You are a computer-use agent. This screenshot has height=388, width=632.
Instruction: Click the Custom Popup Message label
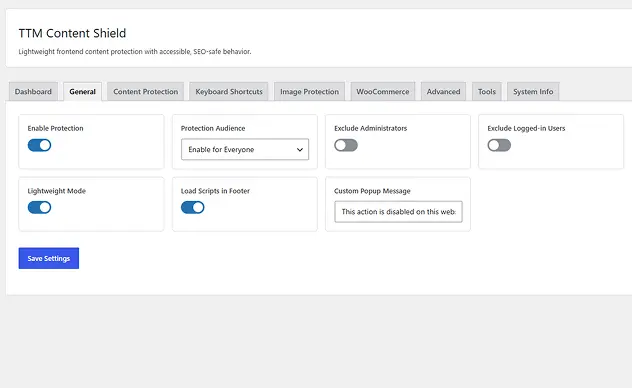click(x=372, y=191)
